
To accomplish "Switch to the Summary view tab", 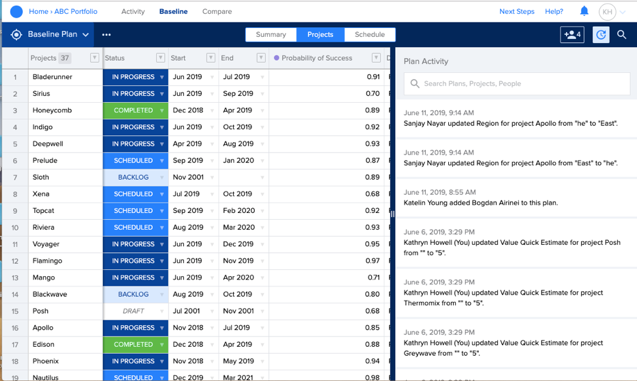I will 271,35.
